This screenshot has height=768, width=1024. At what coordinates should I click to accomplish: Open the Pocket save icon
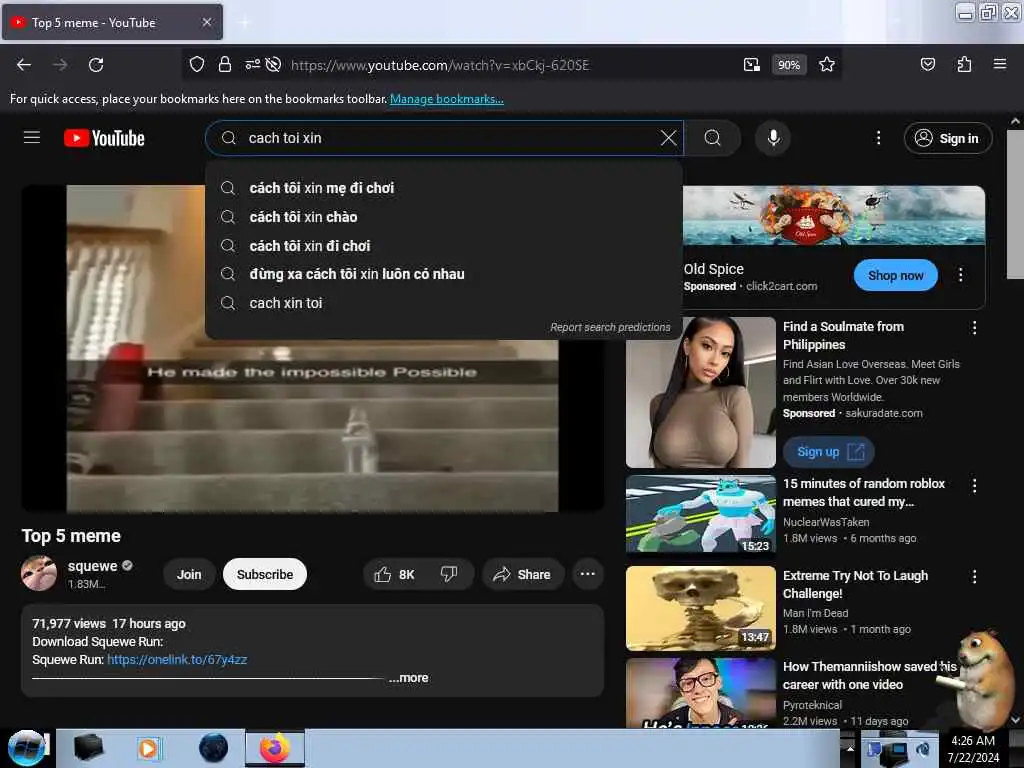click(927, 64)
